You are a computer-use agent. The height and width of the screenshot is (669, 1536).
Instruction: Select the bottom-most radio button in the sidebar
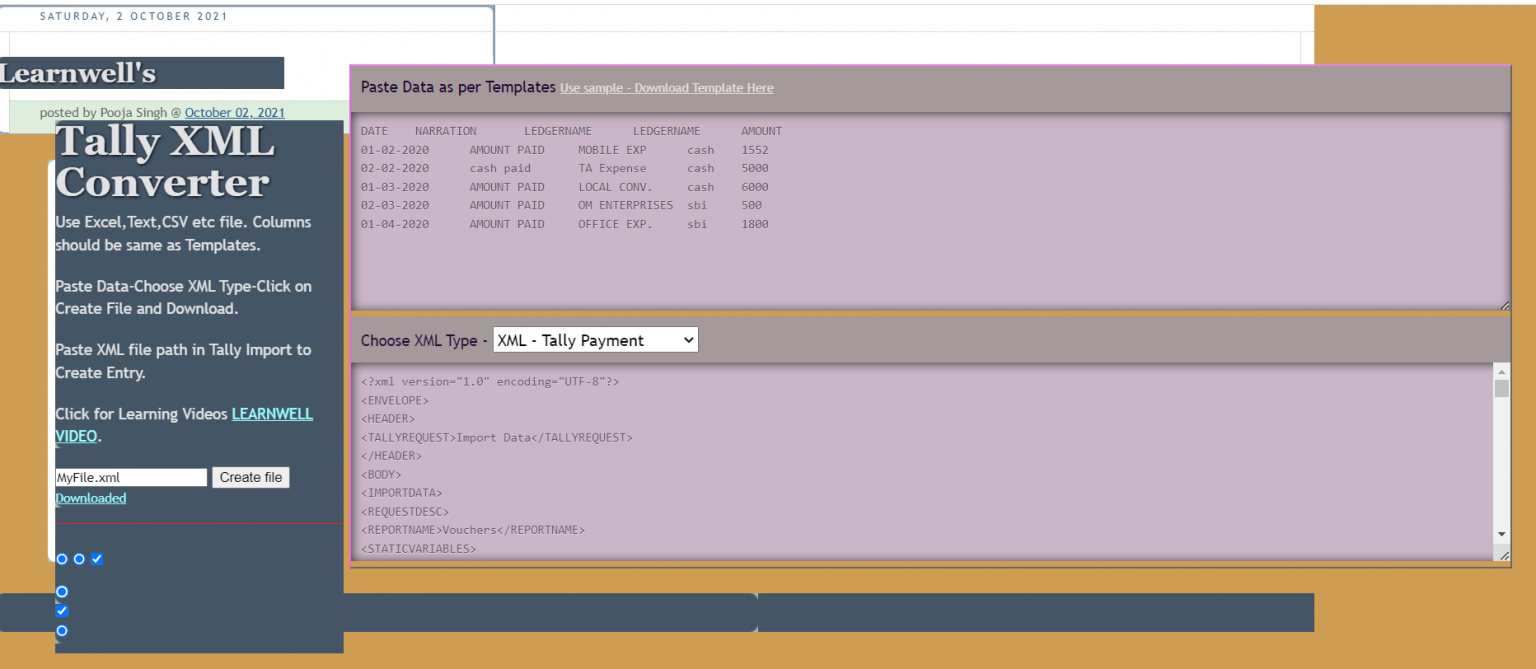61,630
